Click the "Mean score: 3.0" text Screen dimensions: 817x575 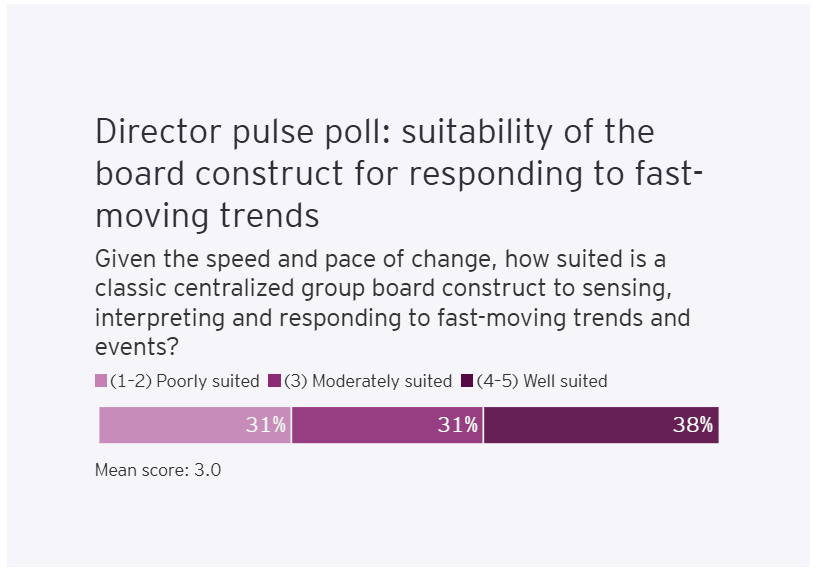158,469
